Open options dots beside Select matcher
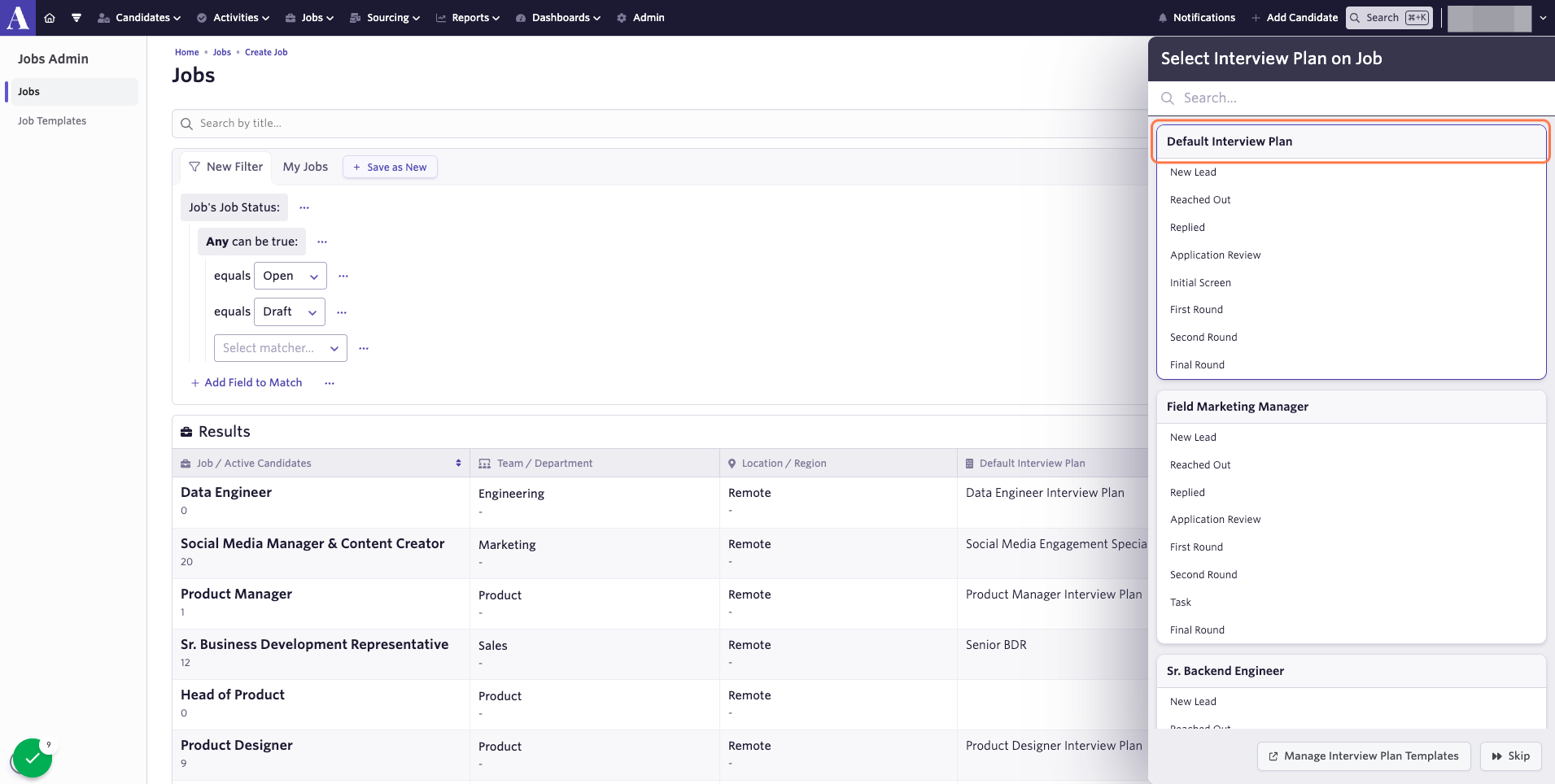The width and height of the screenshot is (1555, 784). (364, 348)
